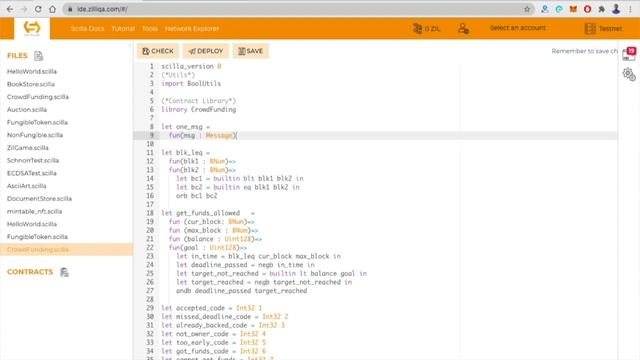The image size is (640, 360).
Task: Open the browser extensions puzzle icon
Action: click(x=602, y=9)
